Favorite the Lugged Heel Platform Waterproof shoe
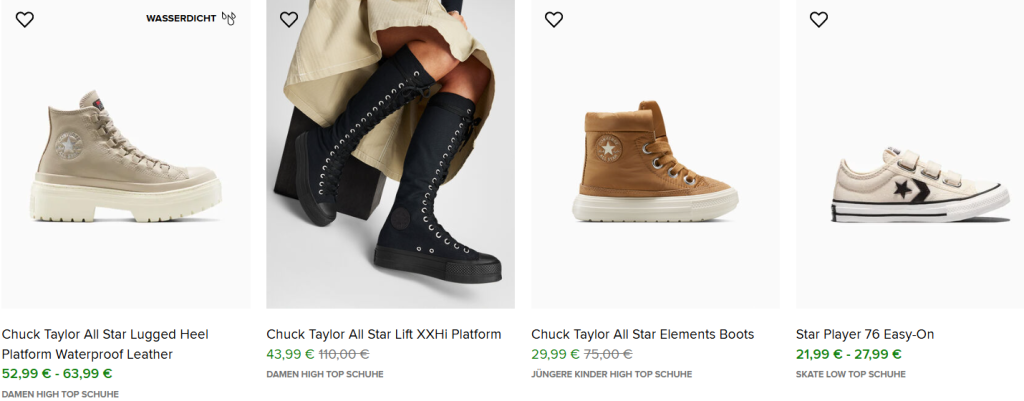Screen dimensions: 1024x401 click(x=25, y=19)
